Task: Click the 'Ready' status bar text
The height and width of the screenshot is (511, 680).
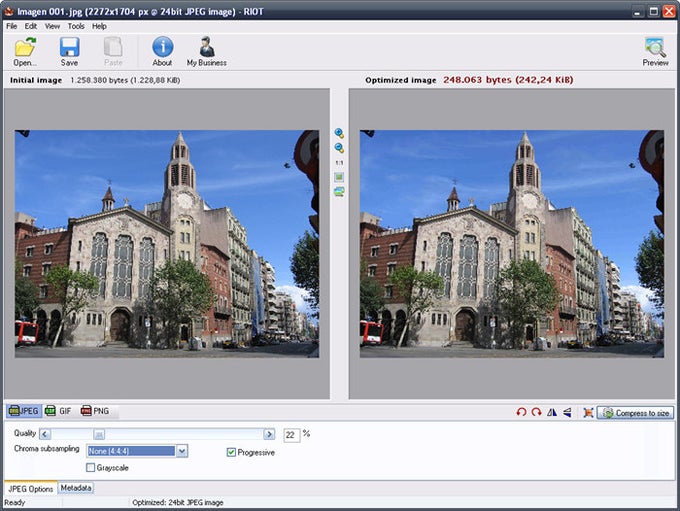Action: 15,502
